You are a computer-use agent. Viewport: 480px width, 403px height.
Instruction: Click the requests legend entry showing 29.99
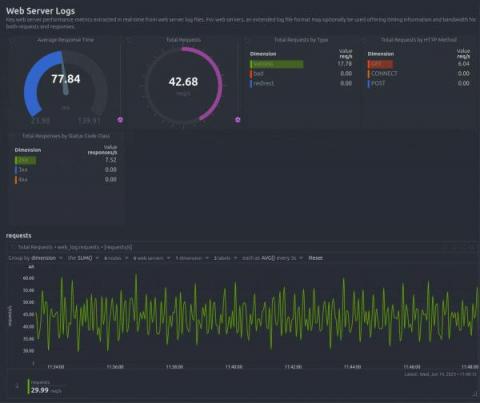(44, 387)
